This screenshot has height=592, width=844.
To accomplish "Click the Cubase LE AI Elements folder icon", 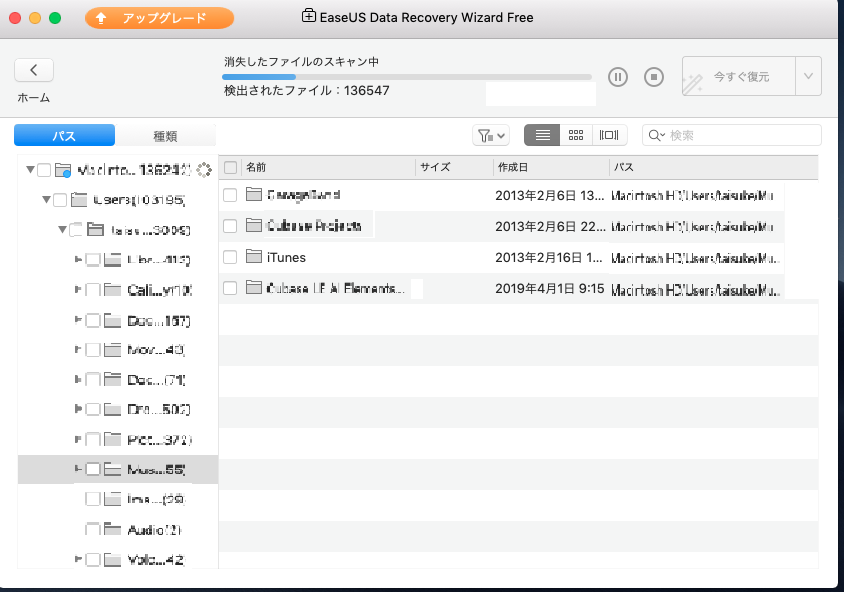I will click(254, 288).
